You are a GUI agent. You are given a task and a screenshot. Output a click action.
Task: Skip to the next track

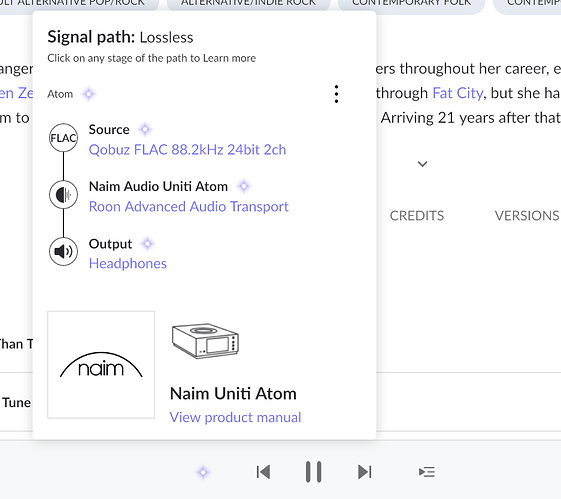[x=365, y=472]
